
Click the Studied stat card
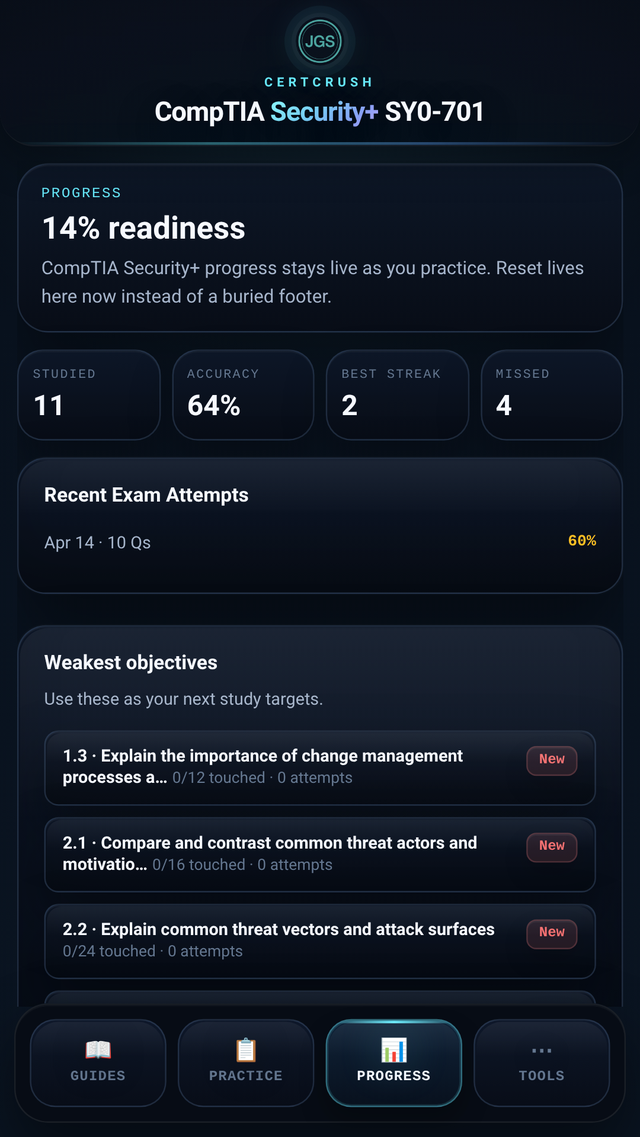[88, 394]
